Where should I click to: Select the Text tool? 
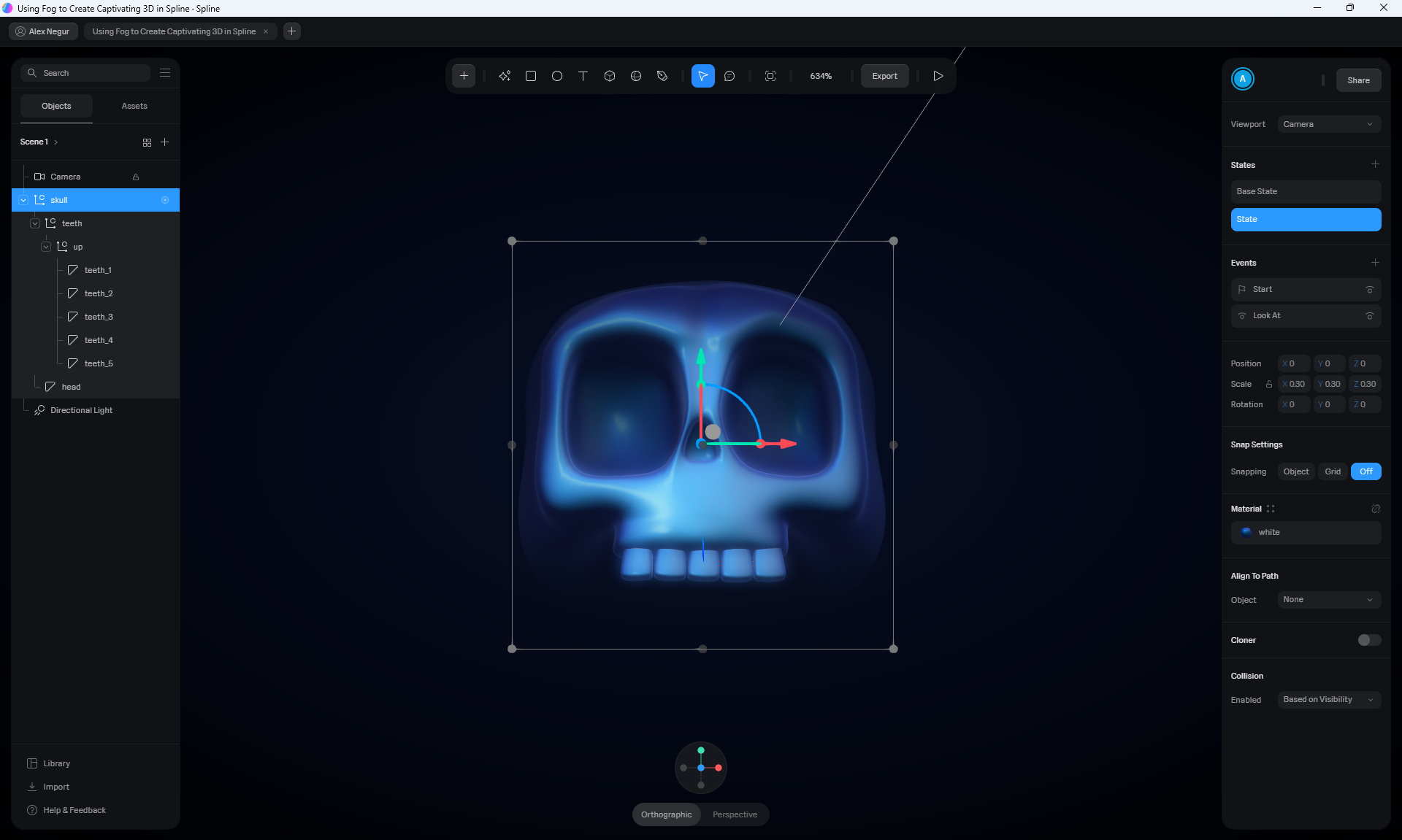pyautogui.click(x=583, y=76)
